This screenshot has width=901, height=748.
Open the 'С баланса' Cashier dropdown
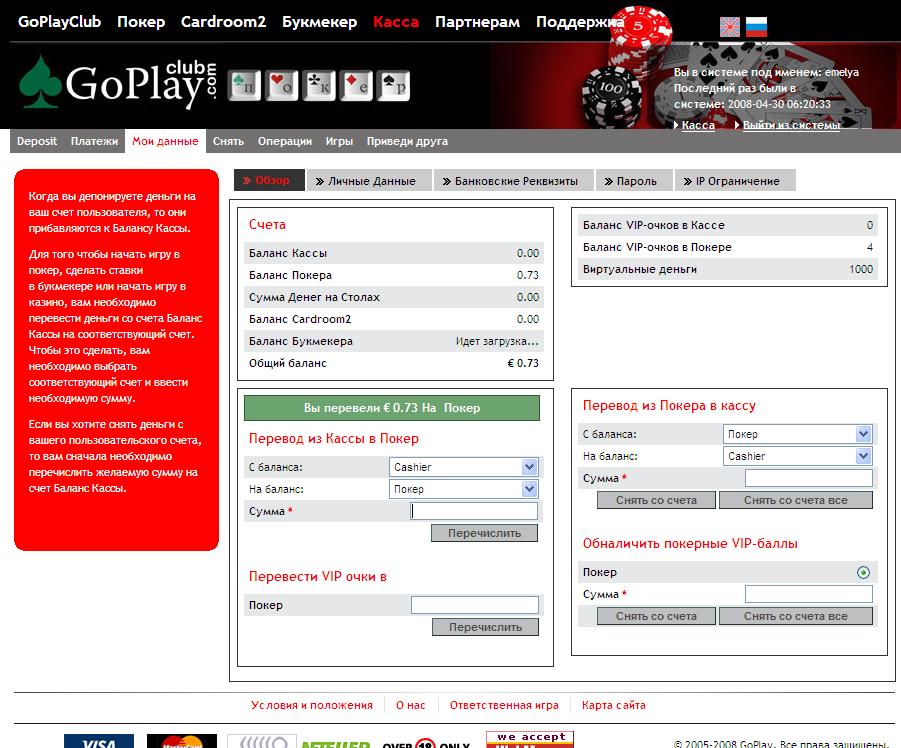[464, 467]
